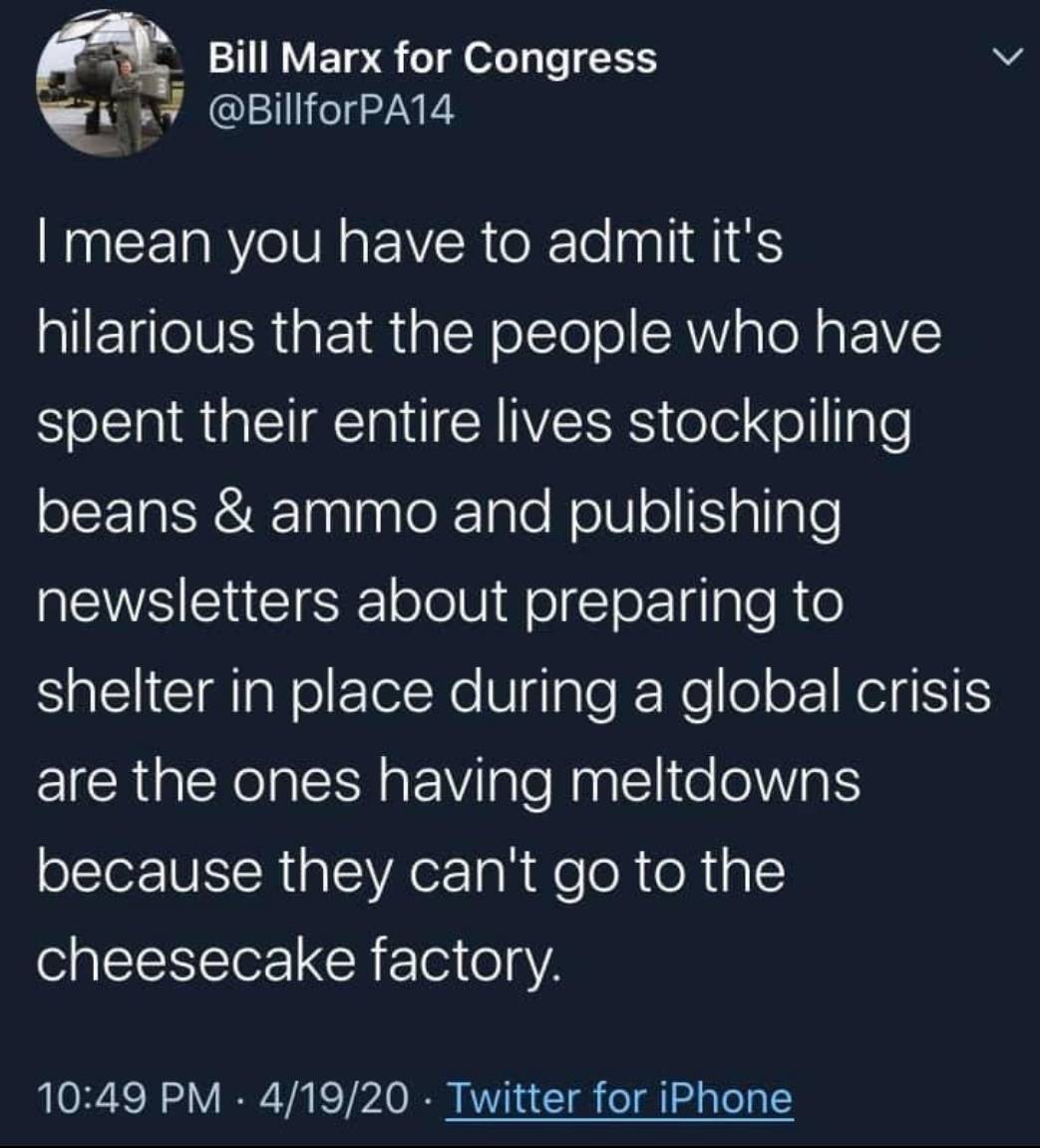Open the Bill Marx for Congress profile name
The image size is (1040, 1148).
point(433,59)
